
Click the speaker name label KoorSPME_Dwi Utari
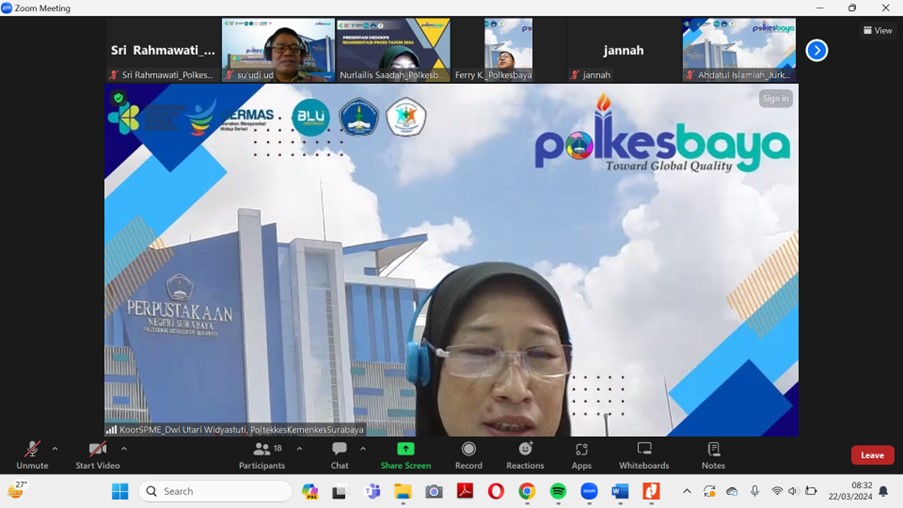click(241, 430)
